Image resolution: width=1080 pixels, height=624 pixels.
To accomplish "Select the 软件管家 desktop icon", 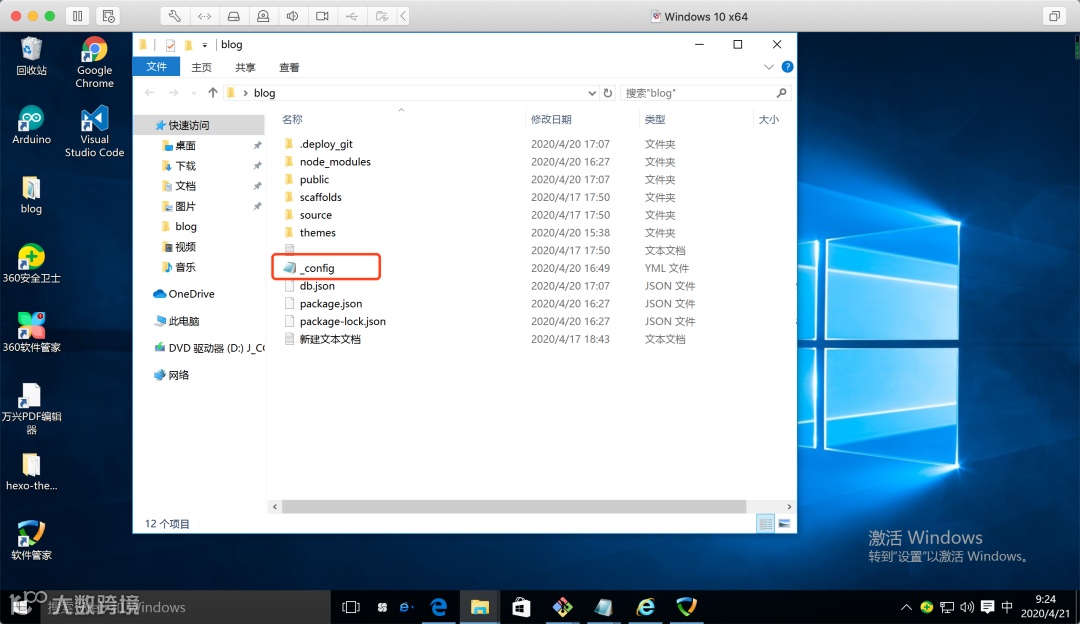I will point(31,541).
